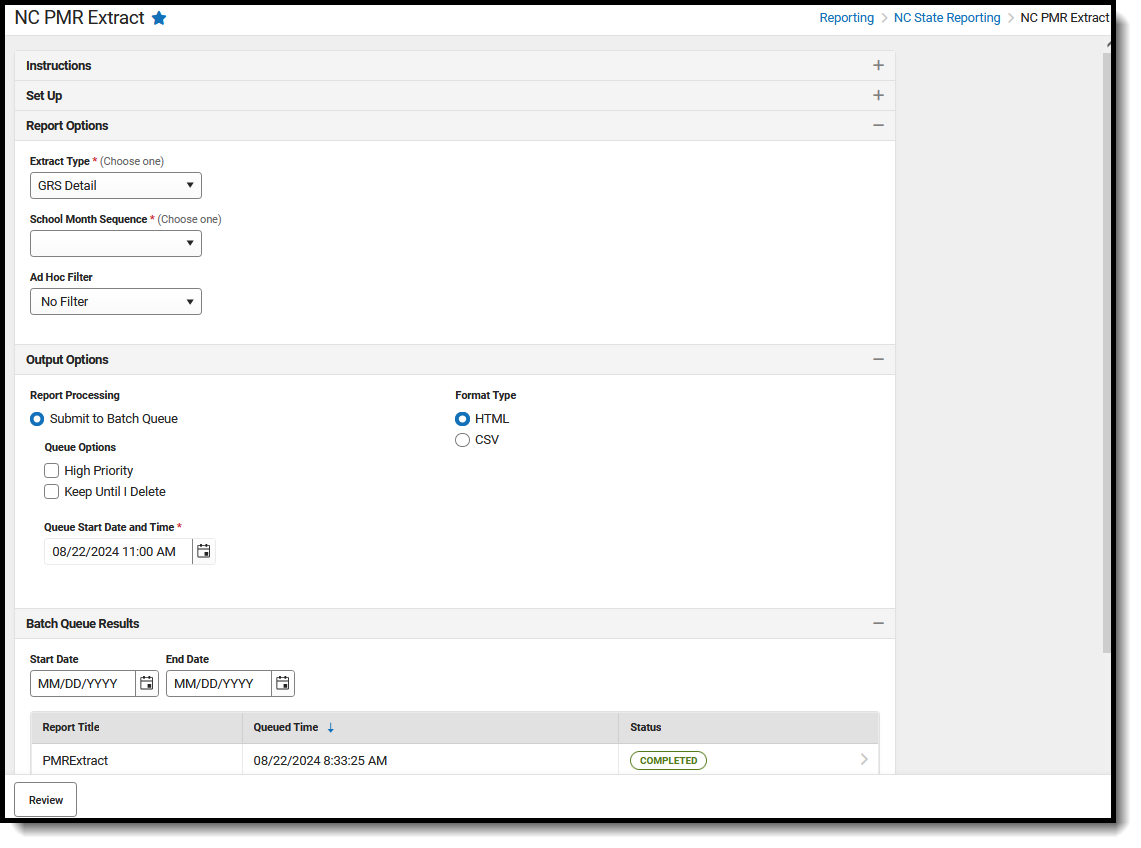
Task: Click the Report Title column header
Action: point(136,727)
